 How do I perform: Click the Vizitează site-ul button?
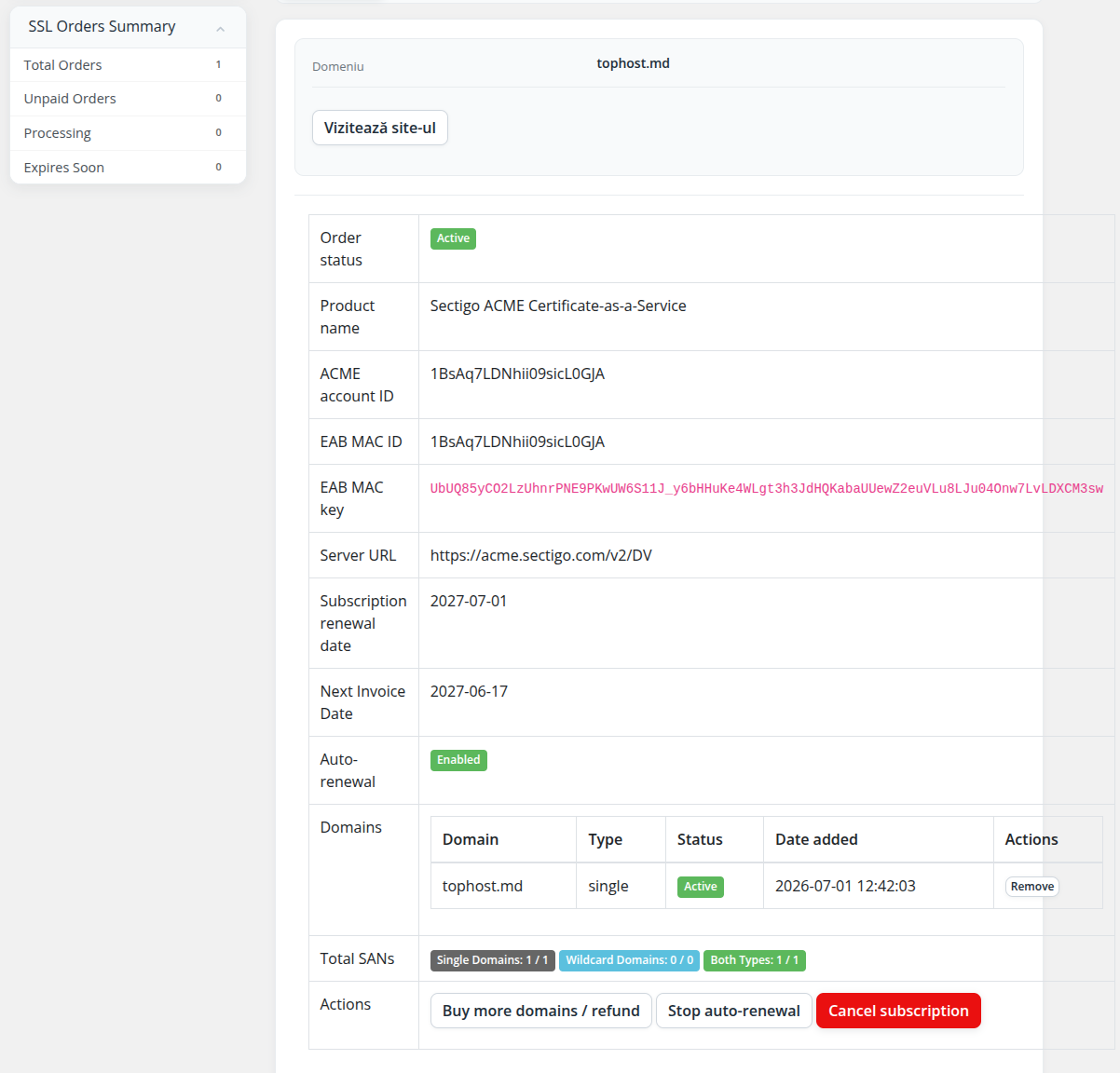coord(380,128)
